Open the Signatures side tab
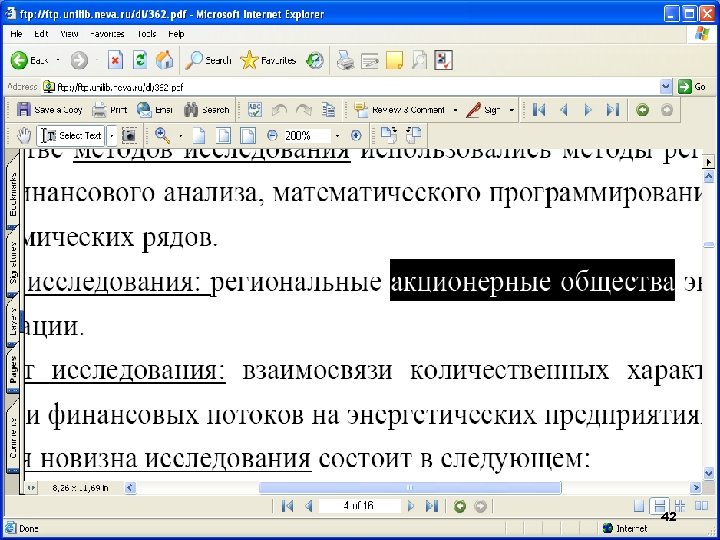This screenshot has width=720, height=540. (x=12, y=263)
